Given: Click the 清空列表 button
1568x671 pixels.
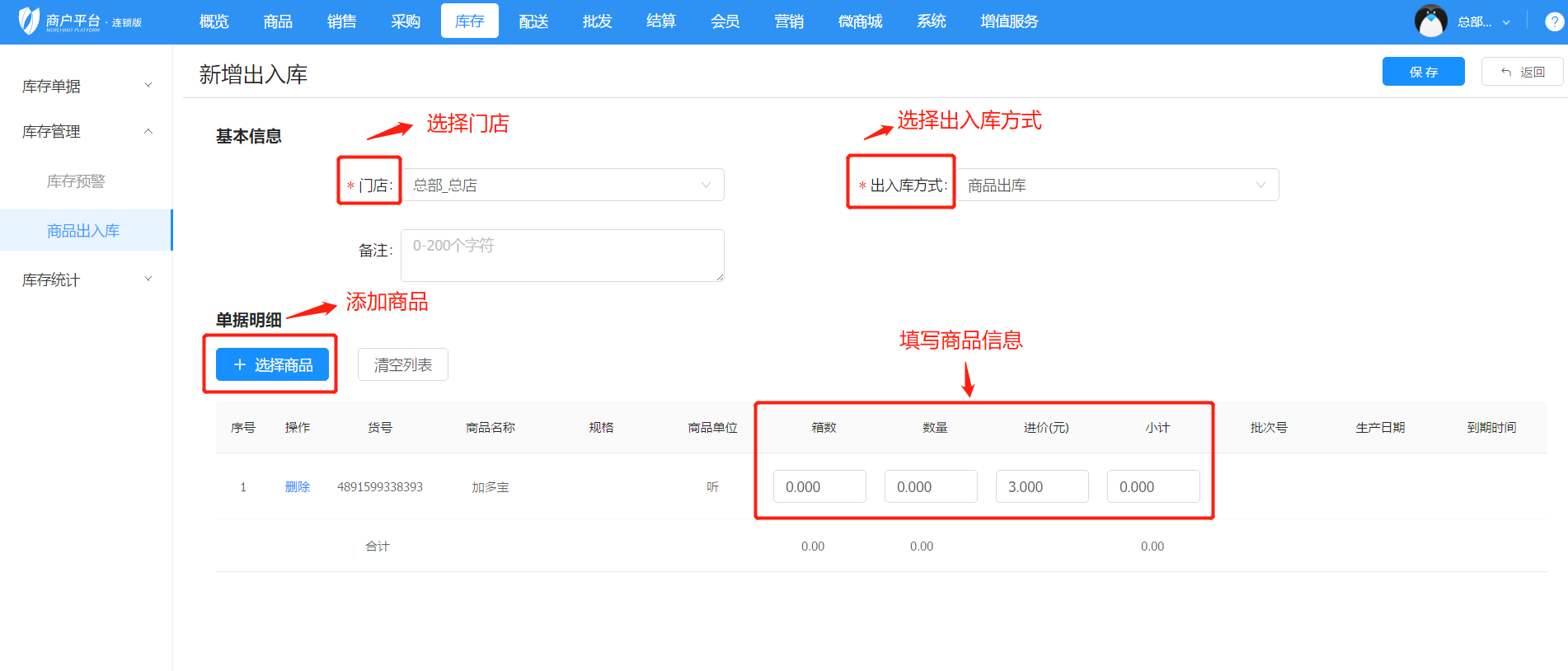Looking at the screenshot, I should tap(402, 364).
